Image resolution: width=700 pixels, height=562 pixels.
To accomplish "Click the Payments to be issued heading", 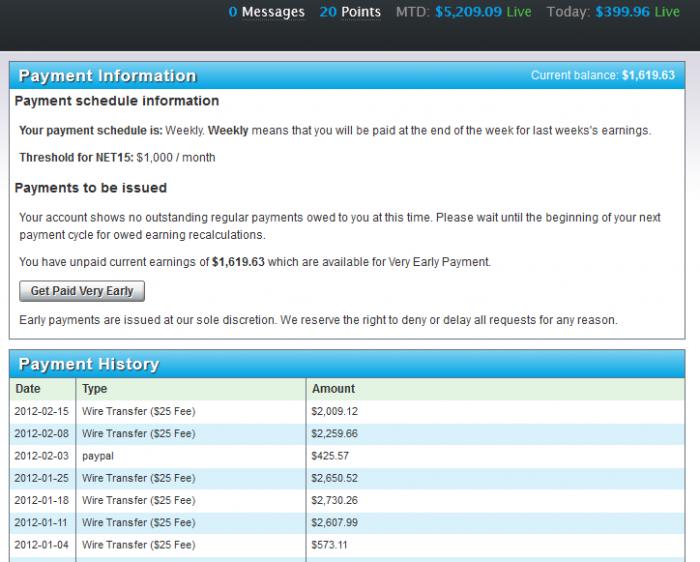I will 91,188.
